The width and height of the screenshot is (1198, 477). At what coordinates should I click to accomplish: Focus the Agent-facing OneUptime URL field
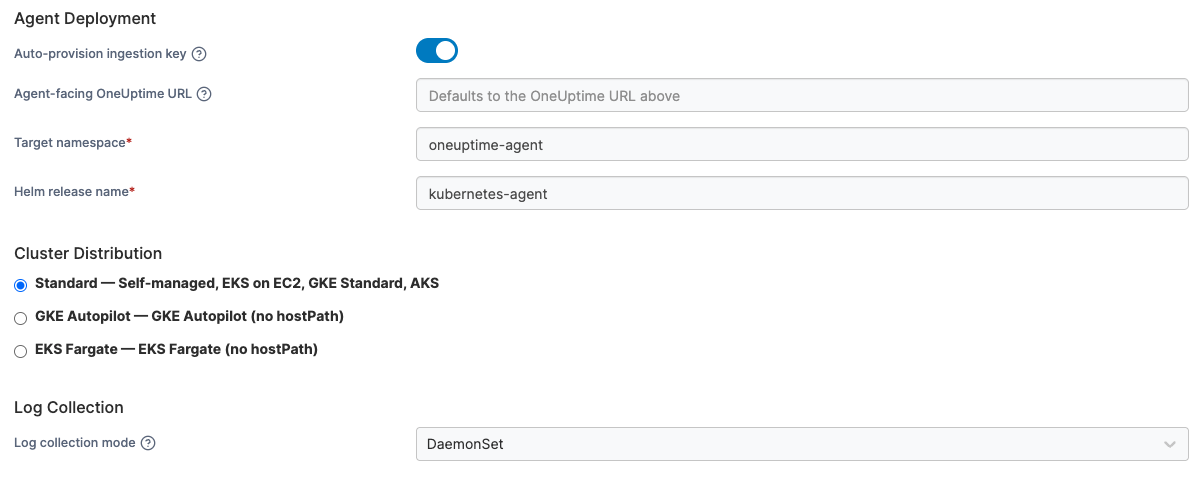pos(801,96)
